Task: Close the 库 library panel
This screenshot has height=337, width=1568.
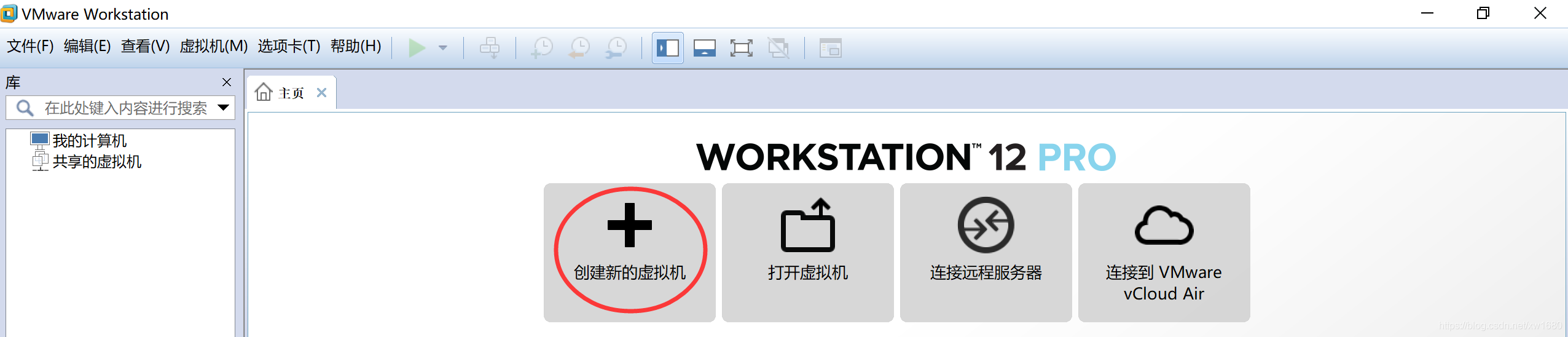Action: pyautogui.click(x=227, y=82)
